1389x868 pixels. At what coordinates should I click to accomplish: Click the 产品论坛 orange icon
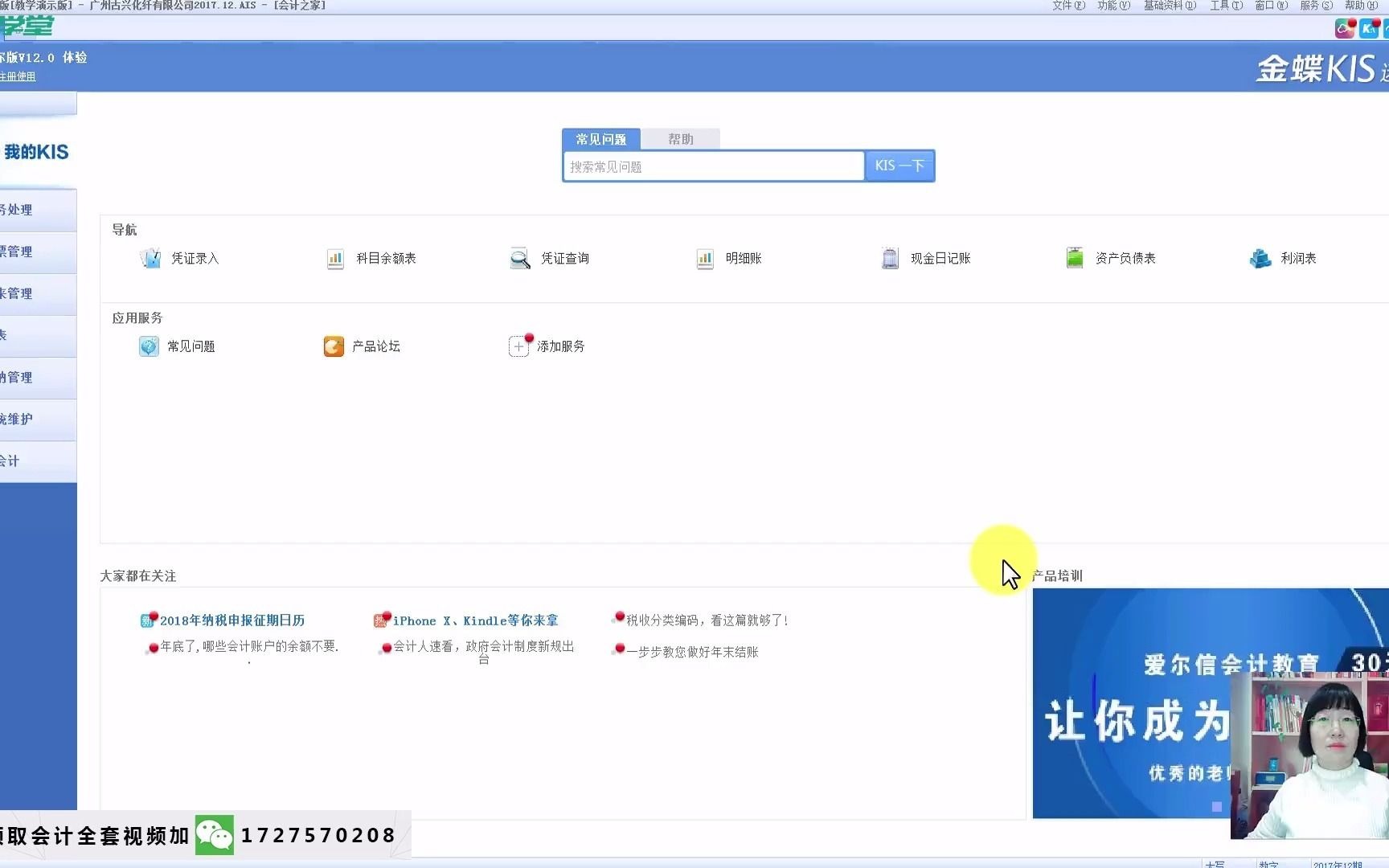point(334,346)
